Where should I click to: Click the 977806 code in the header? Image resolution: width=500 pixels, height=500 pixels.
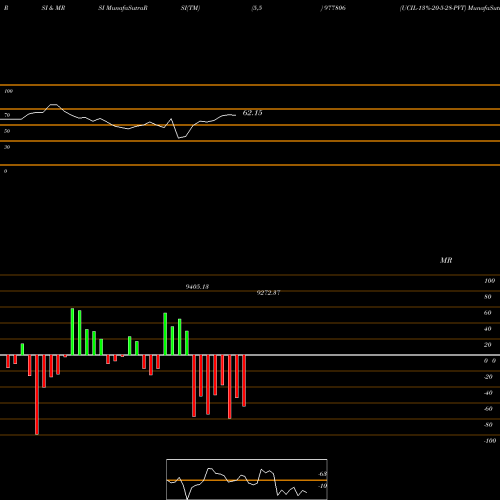click(334, 8)
